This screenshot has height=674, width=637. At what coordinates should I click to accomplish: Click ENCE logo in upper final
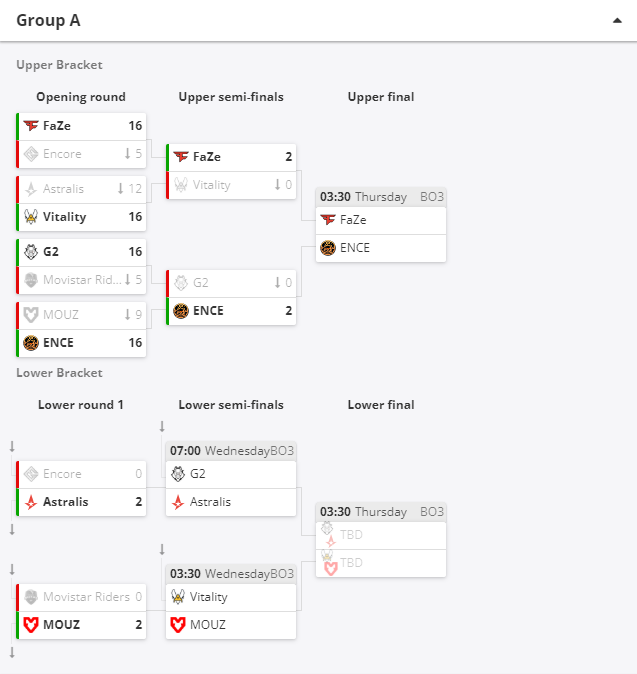328,248
